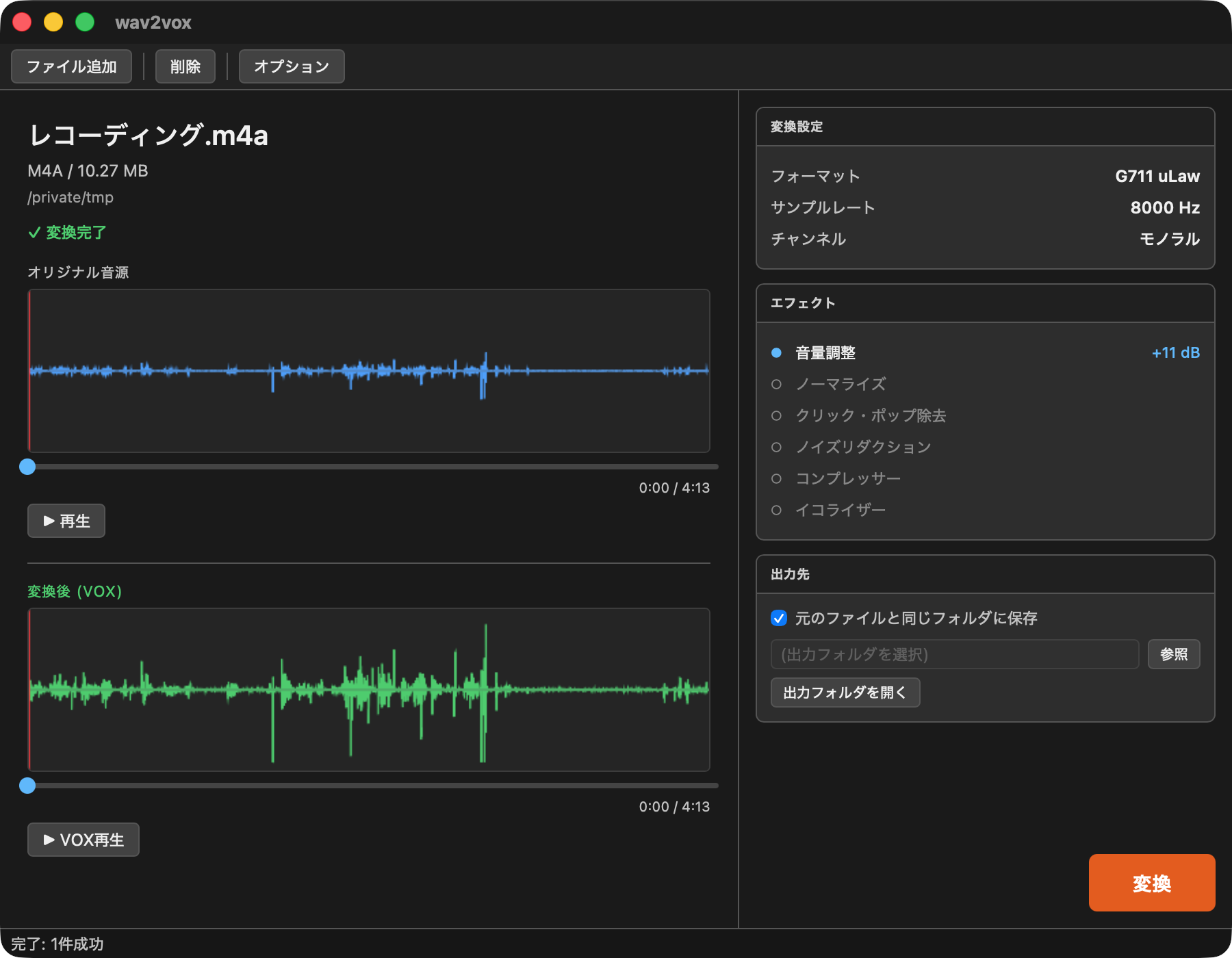Play converted audio with VOX再生
The height and width of the screenshot is (958, 1232).
tap(84, 840)
